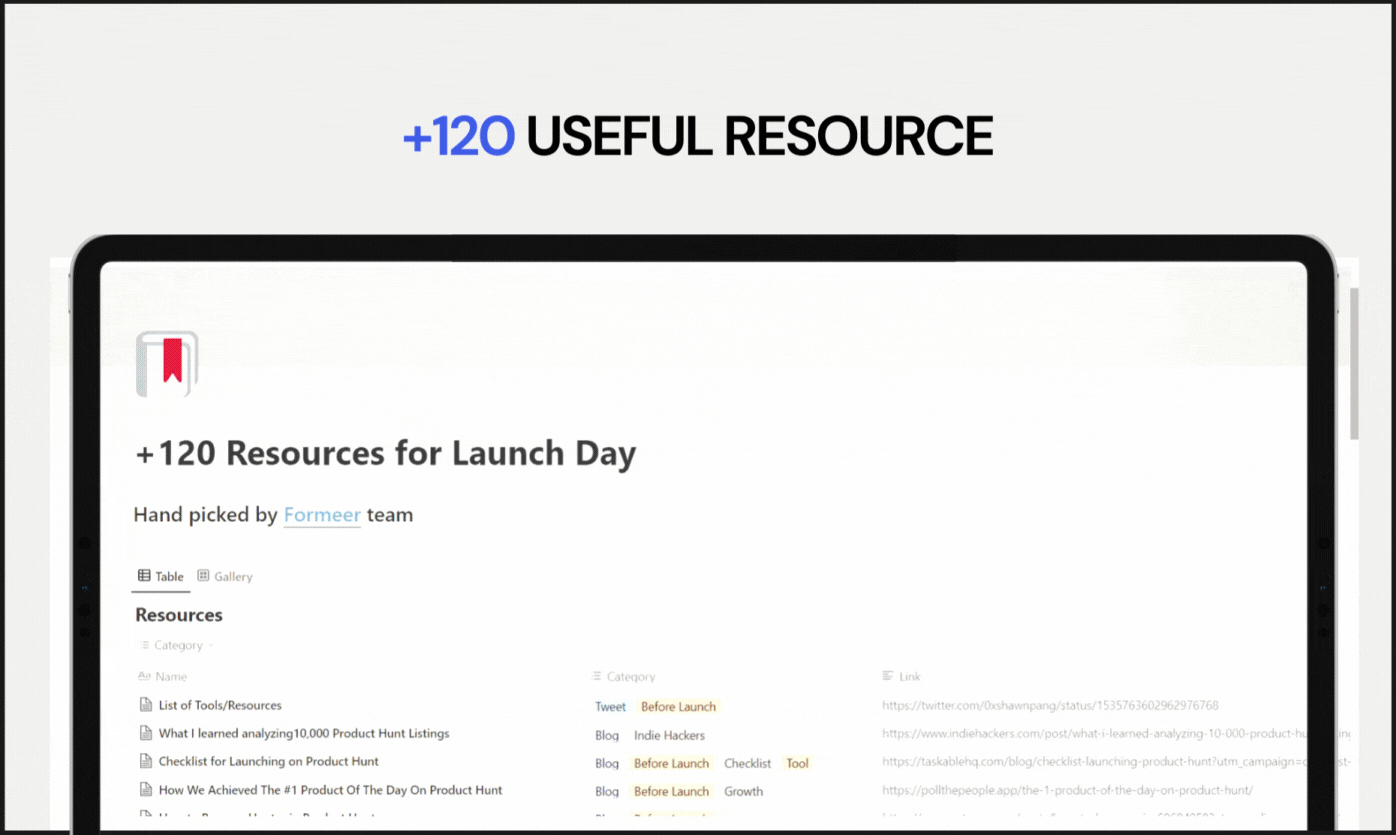This screenshot has width=1396, height=835.
Task: Click the Category column header
Action: pyautogui.click(x=624, y=677)
